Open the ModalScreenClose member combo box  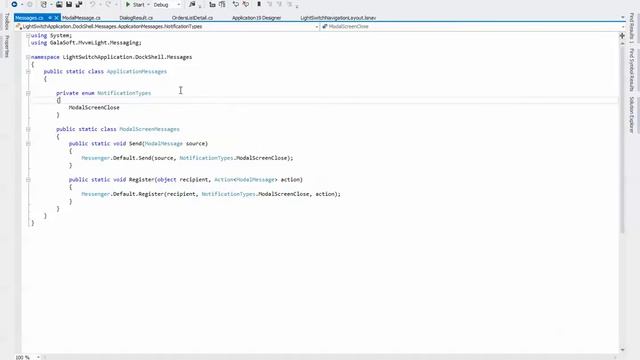point(473,27)
